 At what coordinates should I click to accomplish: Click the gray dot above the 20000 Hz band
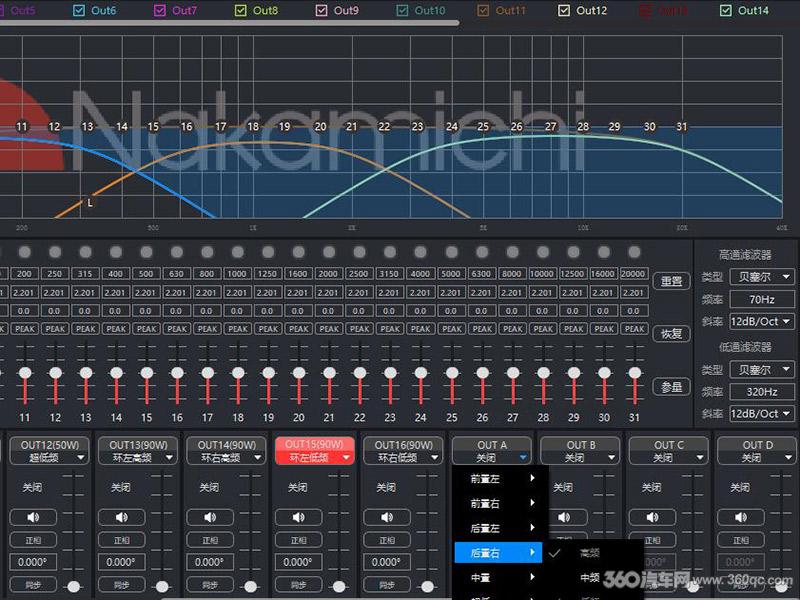pyautogui.click(x=634, y=252)
